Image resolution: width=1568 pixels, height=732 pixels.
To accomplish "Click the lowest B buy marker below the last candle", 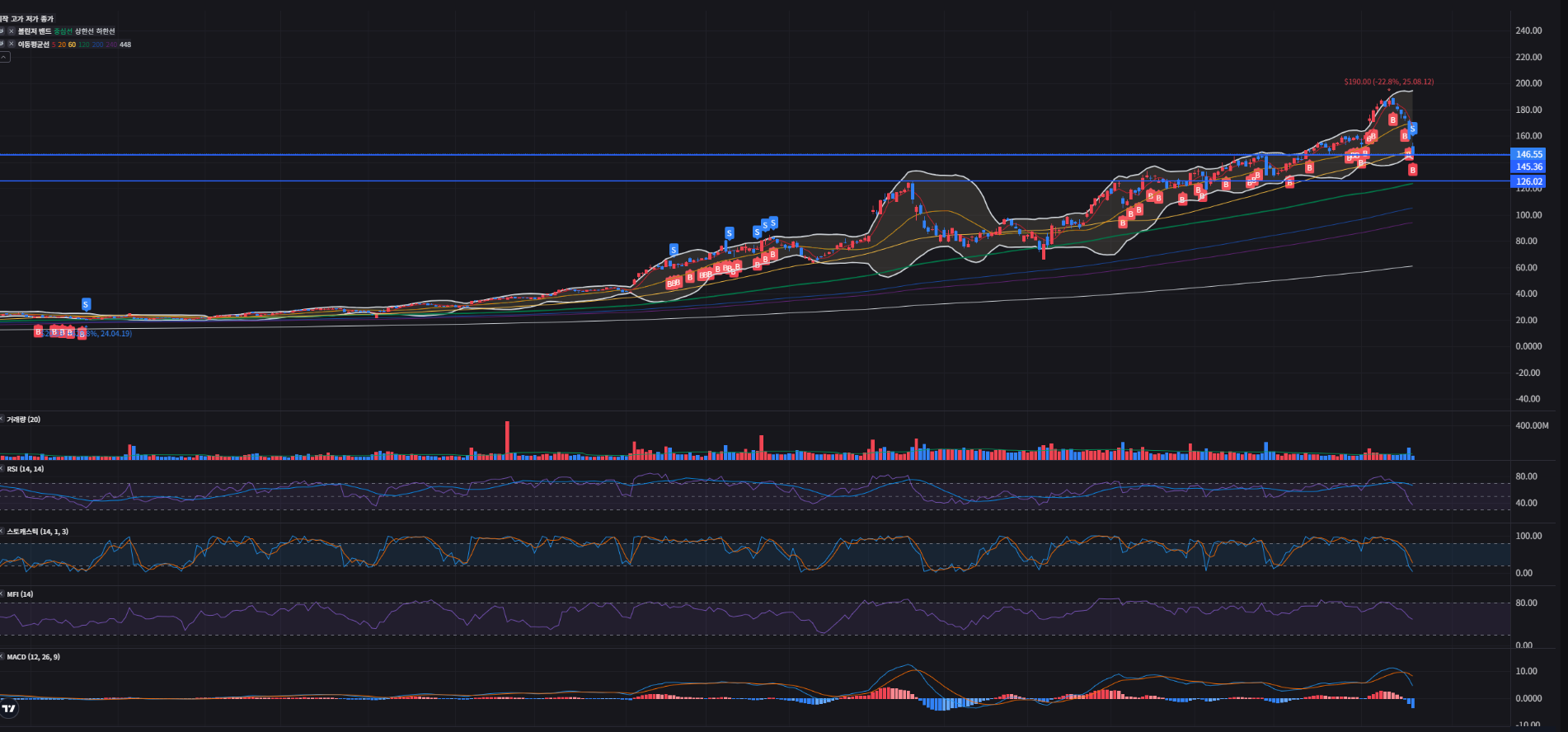I will tap(1412, 170).
